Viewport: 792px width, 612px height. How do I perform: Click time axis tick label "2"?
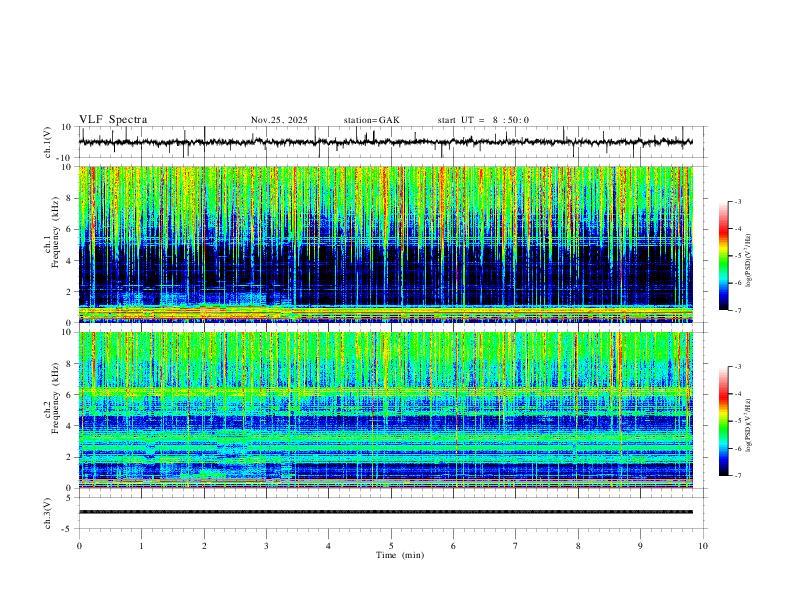204,546
